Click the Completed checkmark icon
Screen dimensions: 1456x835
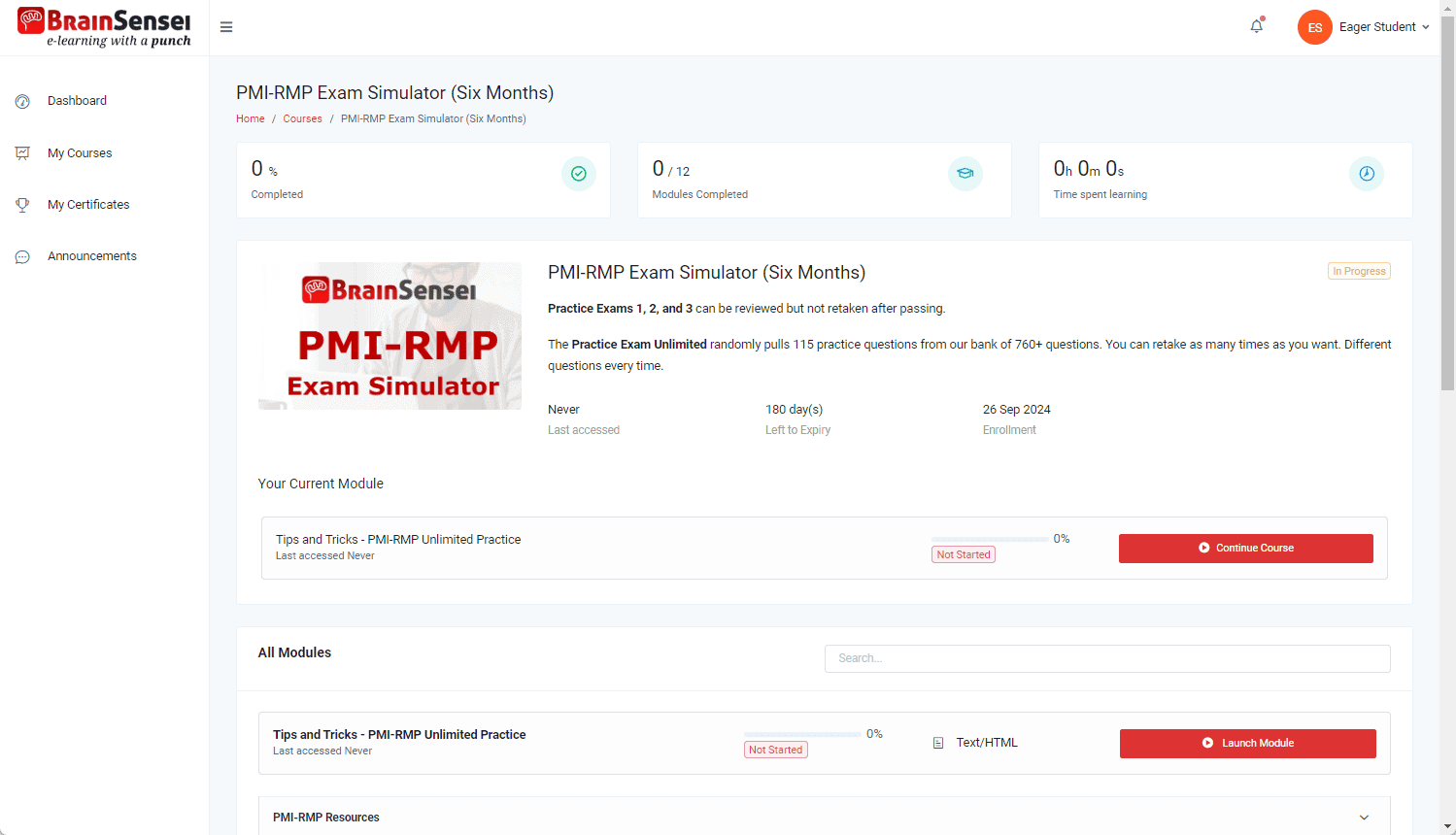pos(579,174)
